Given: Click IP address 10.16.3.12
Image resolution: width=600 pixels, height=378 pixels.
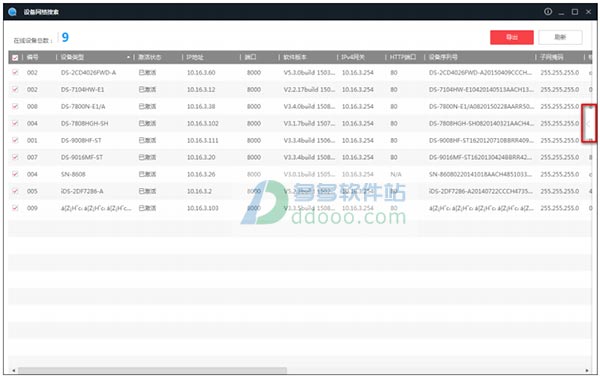Looking at the screenshot, I should 201,89.
